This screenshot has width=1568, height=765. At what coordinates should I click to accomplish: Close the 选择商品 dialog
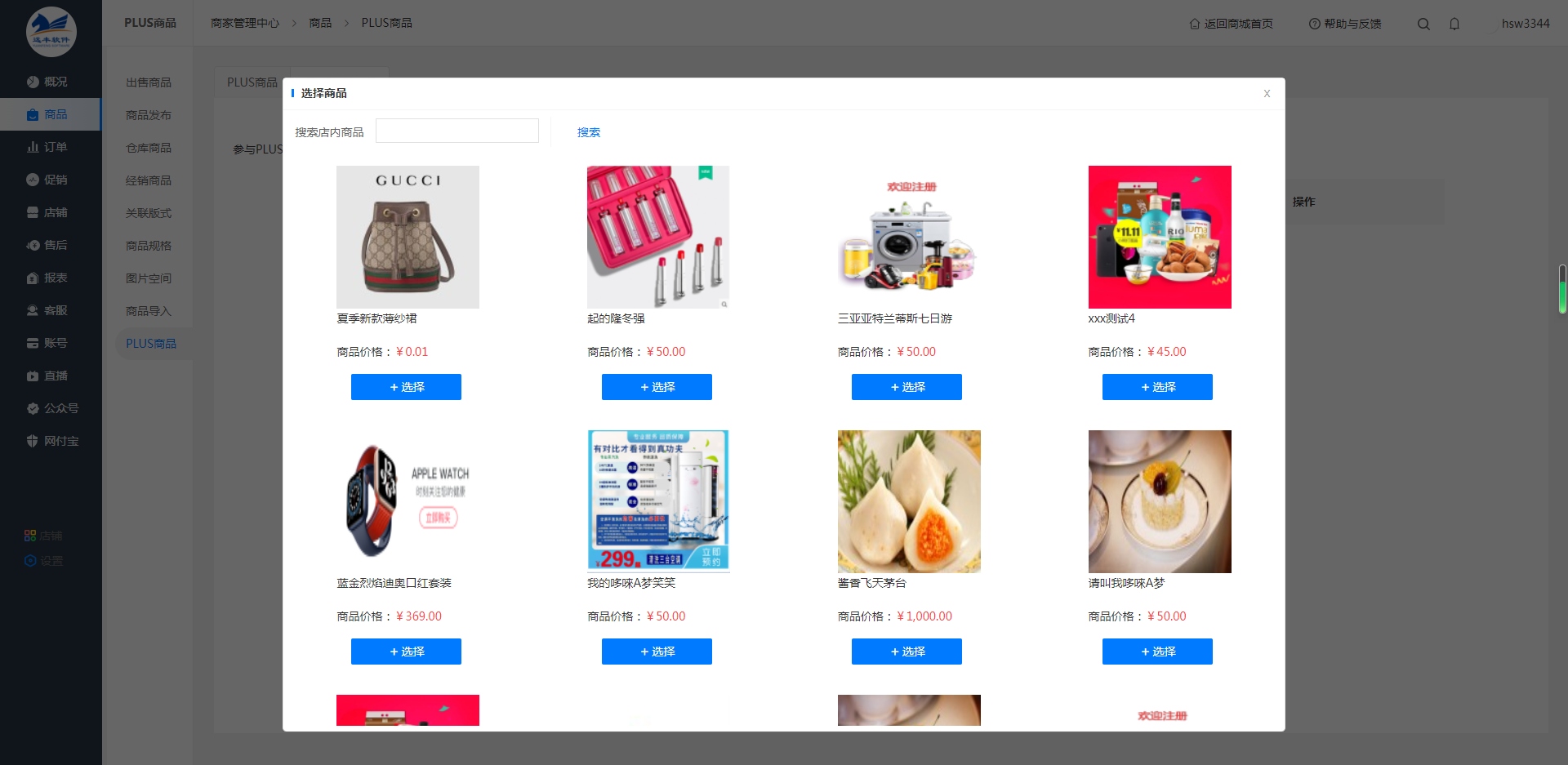tap(1267, 93)
